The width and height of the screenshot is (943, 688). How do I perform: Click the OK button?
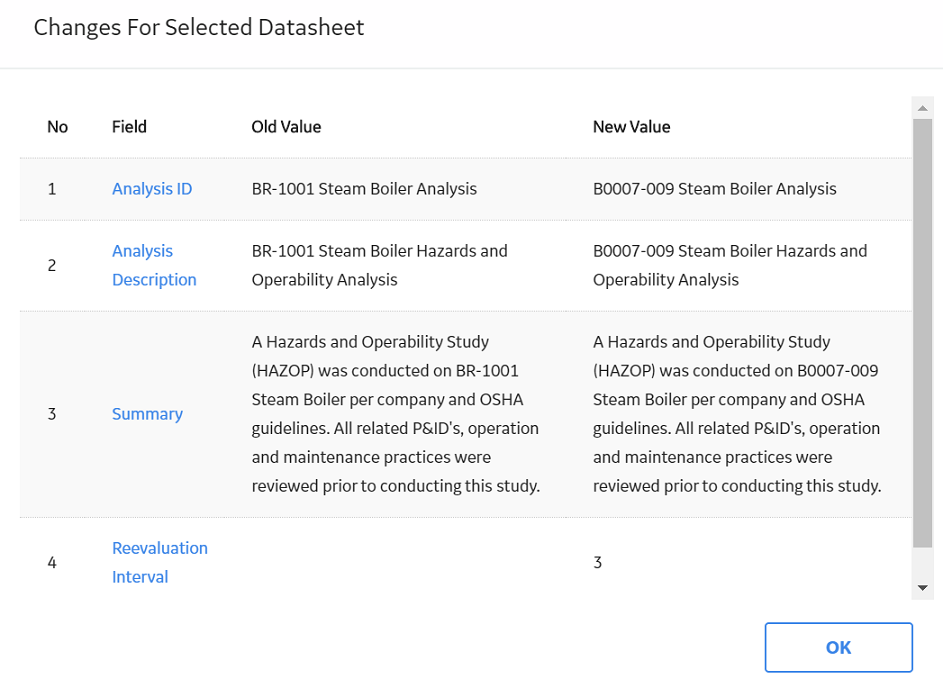[838, 647]
